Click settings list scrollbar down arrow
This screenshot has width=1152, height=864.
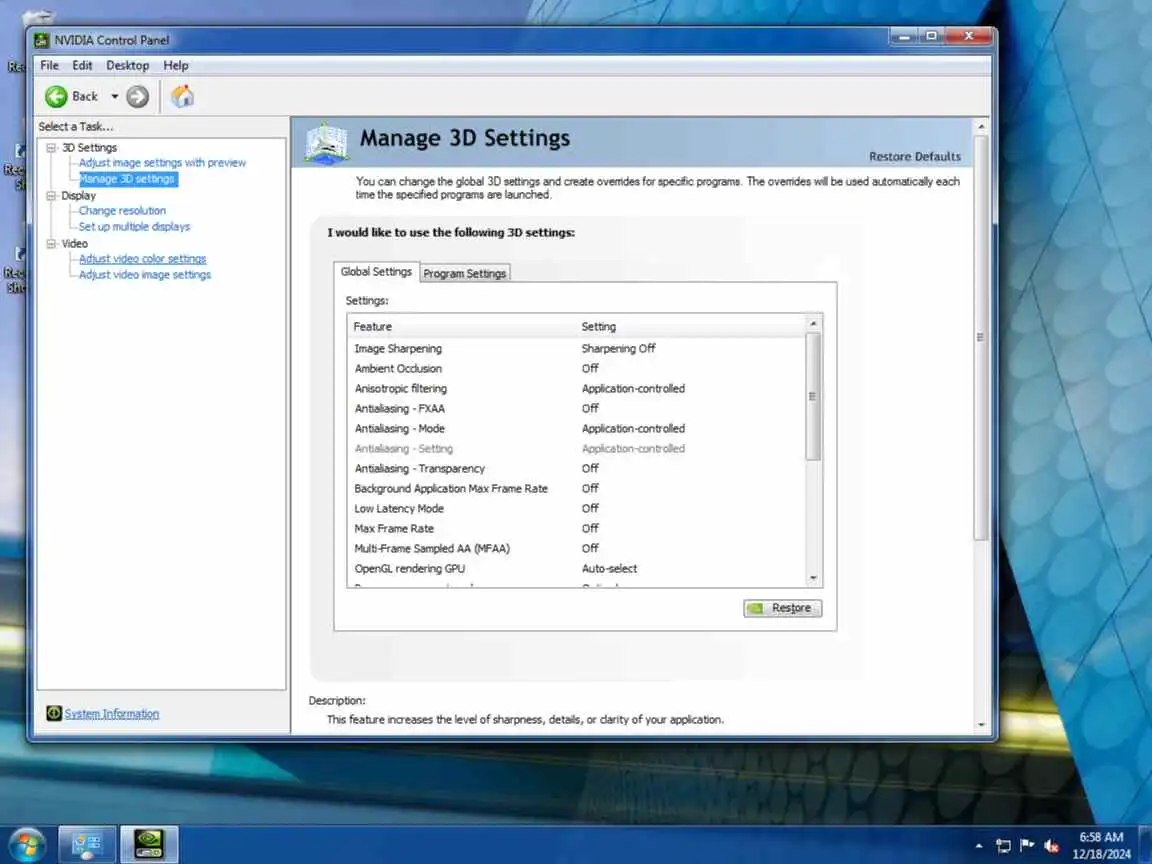(x=813, y=578)
